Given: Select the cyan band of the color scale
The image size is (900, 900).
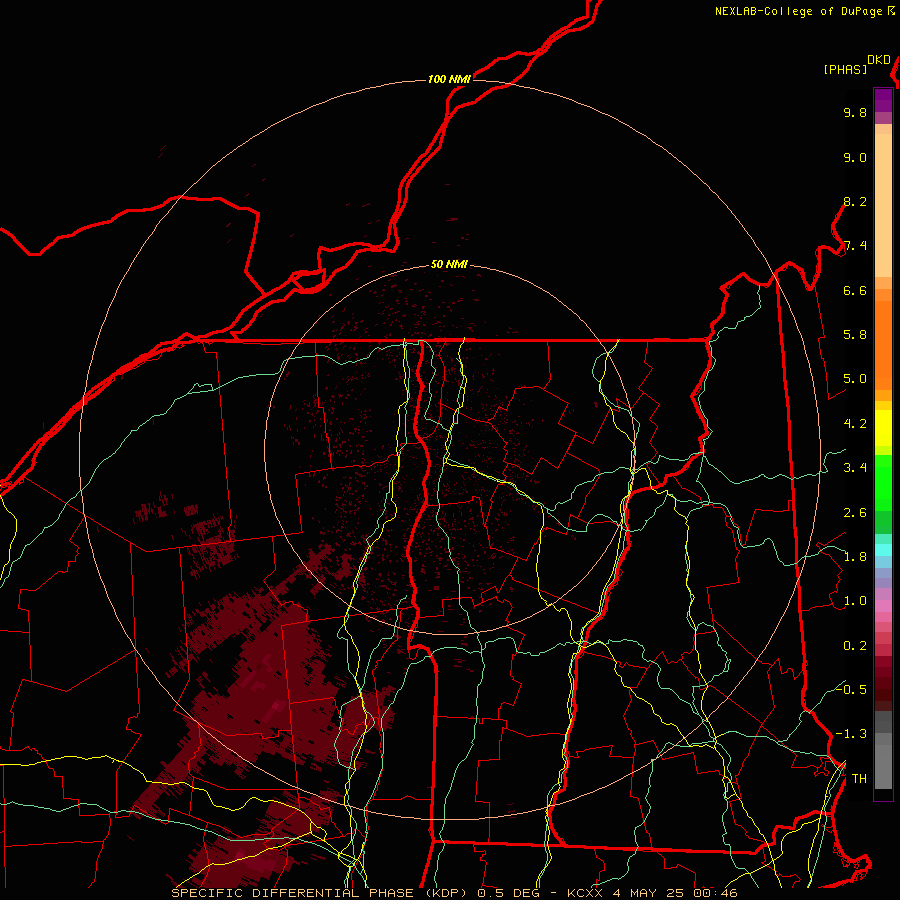Looking at the screenshot, I should point(883,550).
